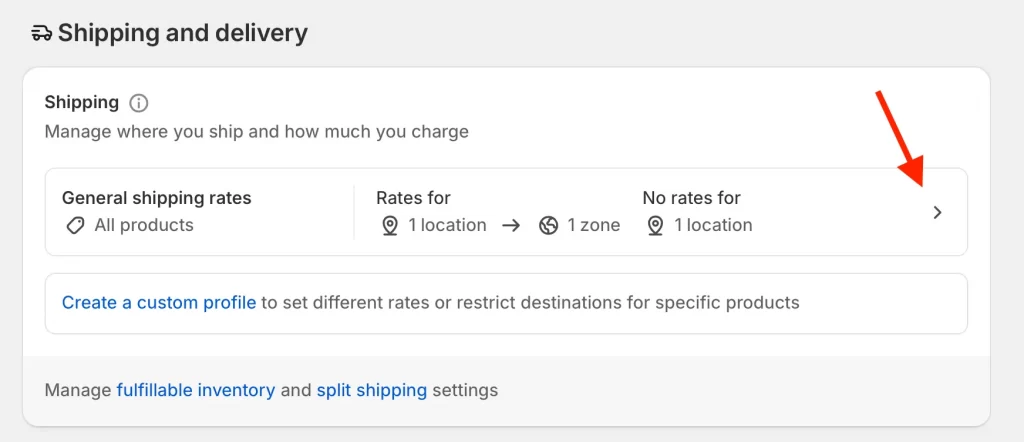Open the Create a custom profile link
The width and height of the screenshot is (1024, 442).
point(159,302)
